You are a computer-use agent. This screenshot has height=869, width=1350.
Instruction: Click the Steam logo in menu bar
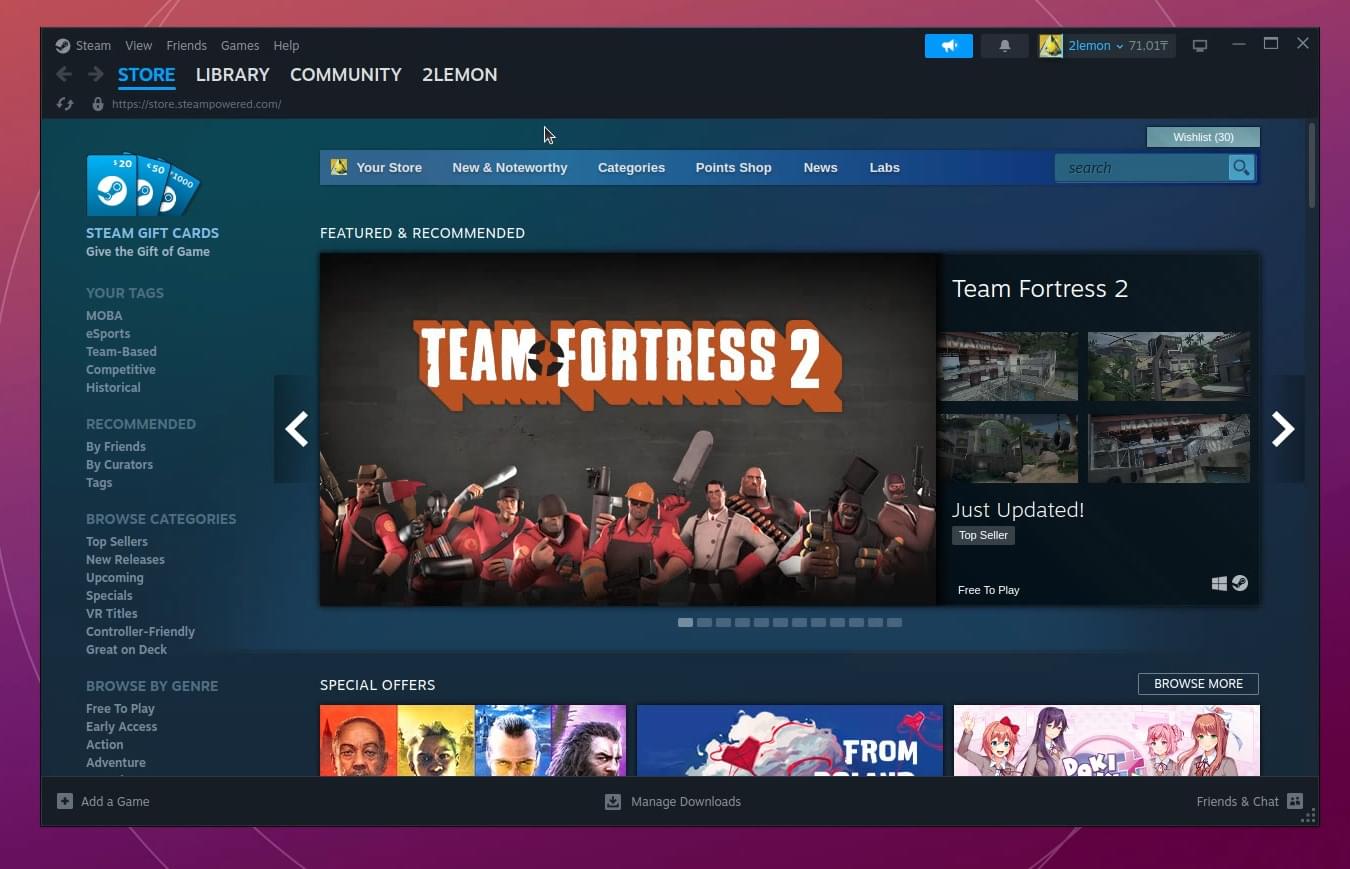pos(63,46)
